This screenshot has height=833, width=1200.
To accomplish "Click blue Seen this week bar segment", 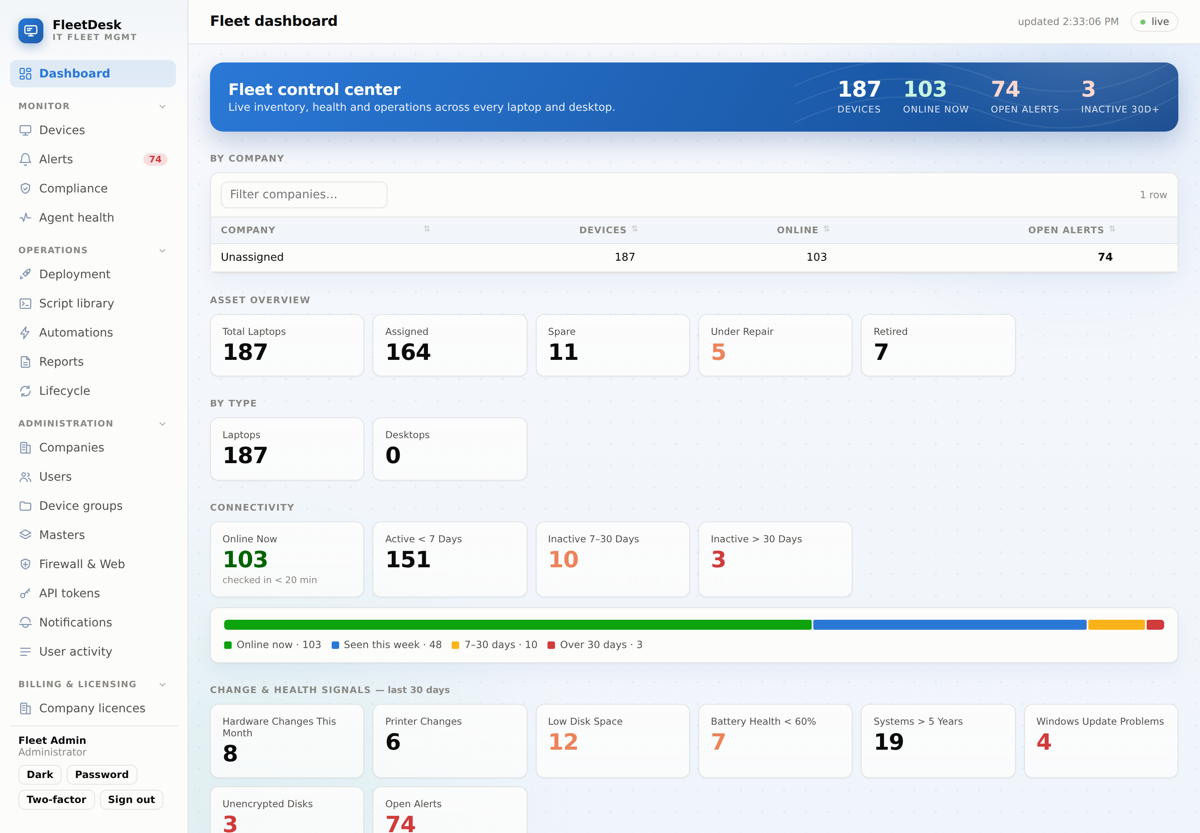I will coord(950,625).
